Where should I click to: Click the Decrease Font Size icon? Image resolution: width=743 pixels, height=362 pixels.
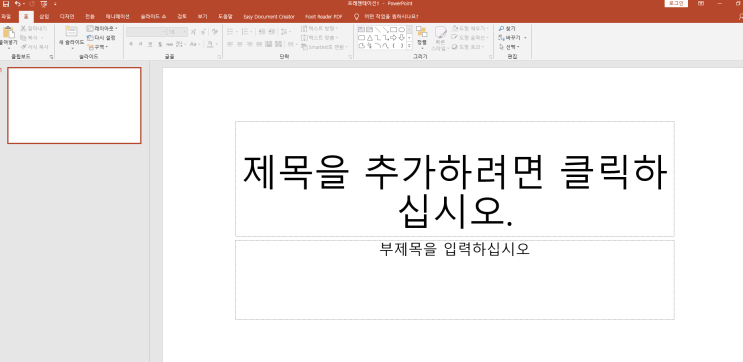click(x=203, y=32)
